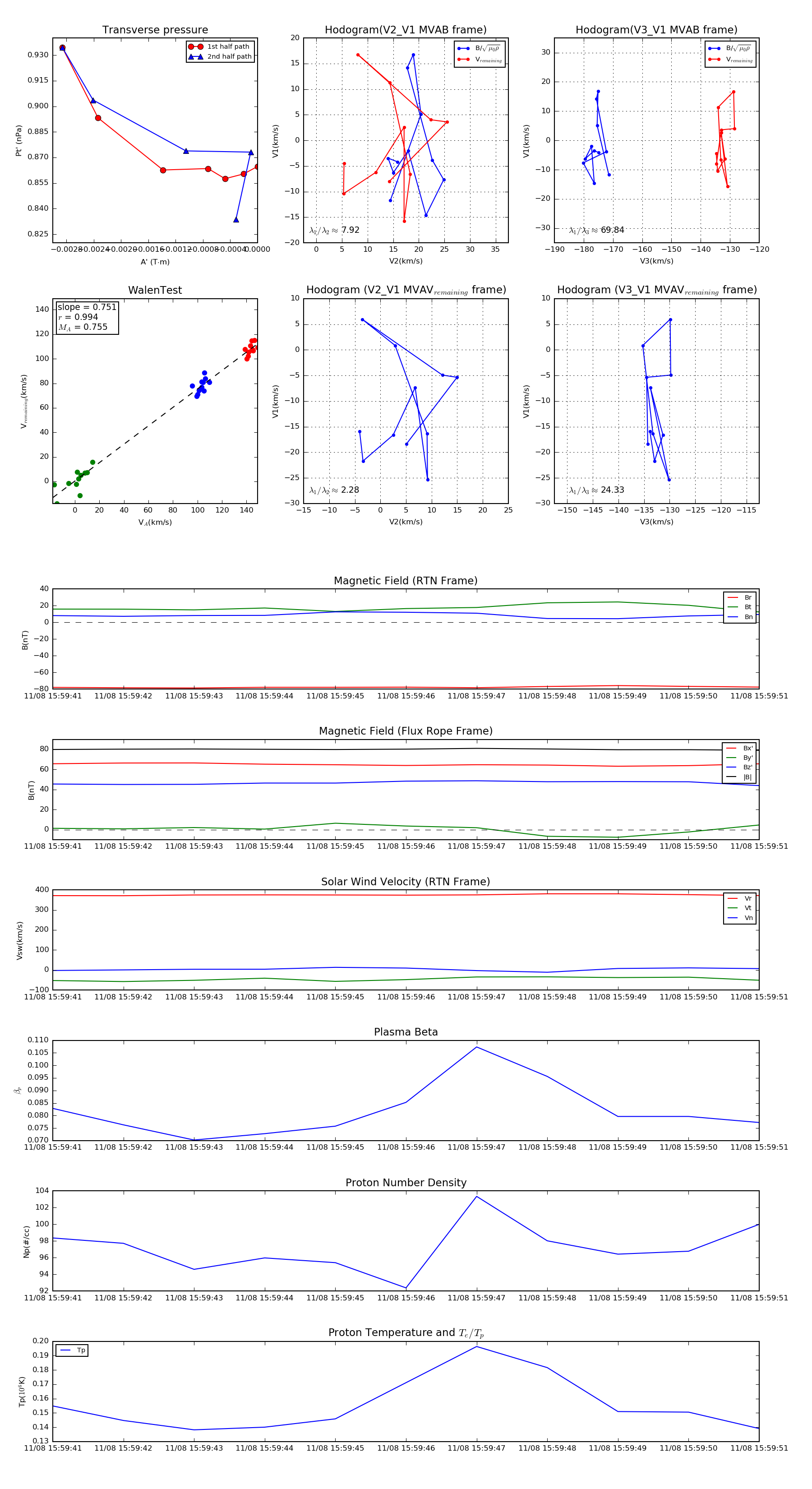
Task: Click the 'Plasma Beta' plot title
Action: (406, 1032)
